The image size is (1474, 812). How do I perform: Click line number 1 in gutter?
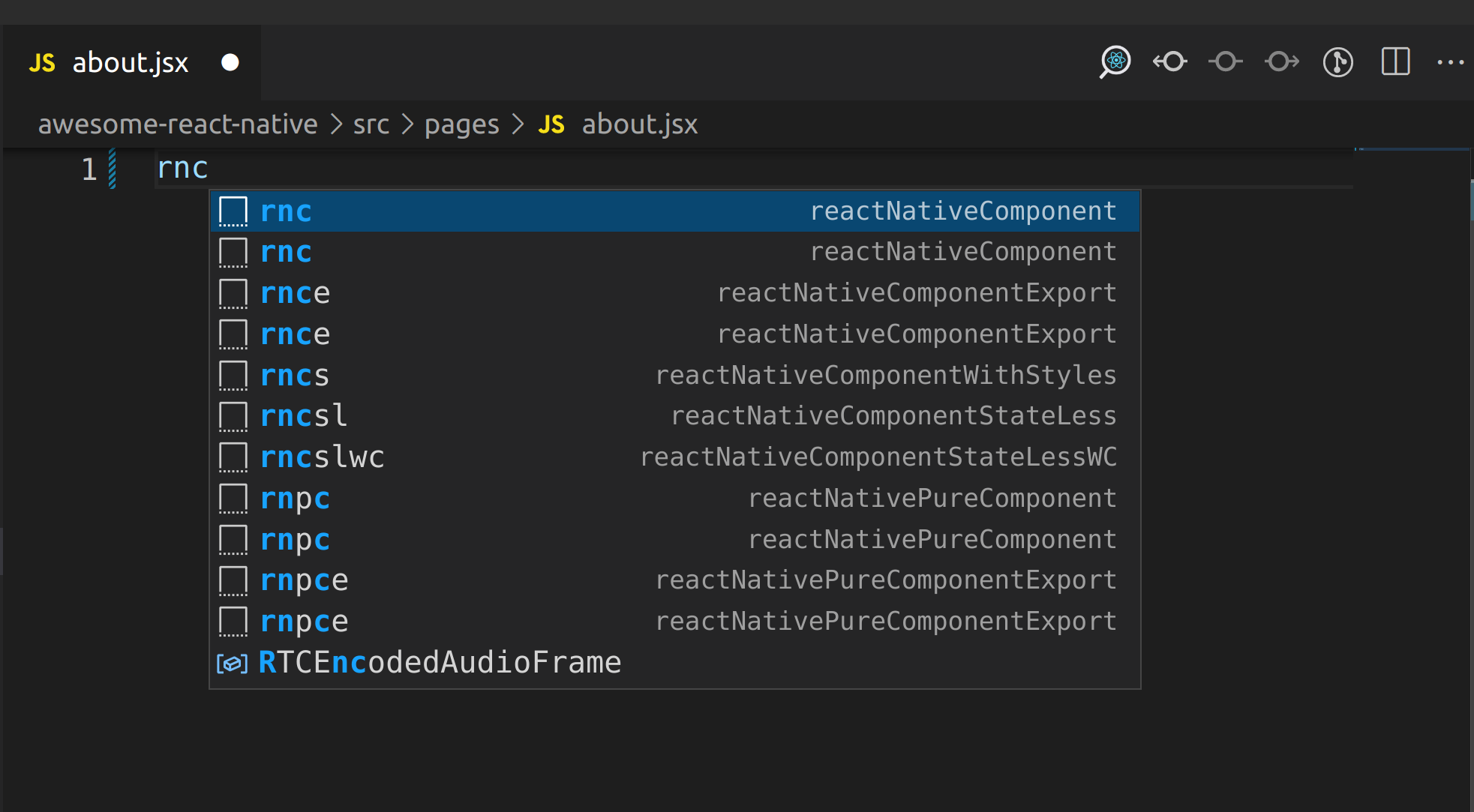(x=89, y=169)
